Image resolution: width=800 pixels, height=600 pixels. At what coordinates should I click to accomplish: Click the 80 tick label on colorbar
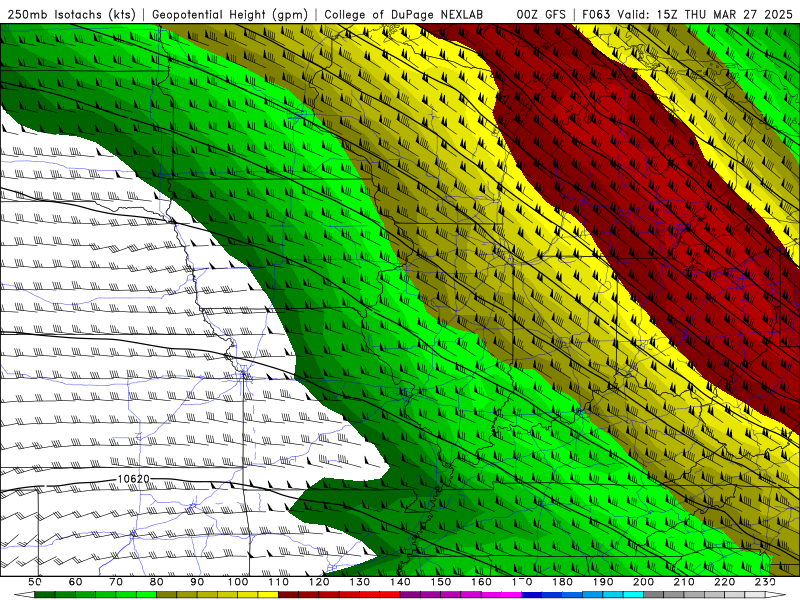click(x=156, y=582)
